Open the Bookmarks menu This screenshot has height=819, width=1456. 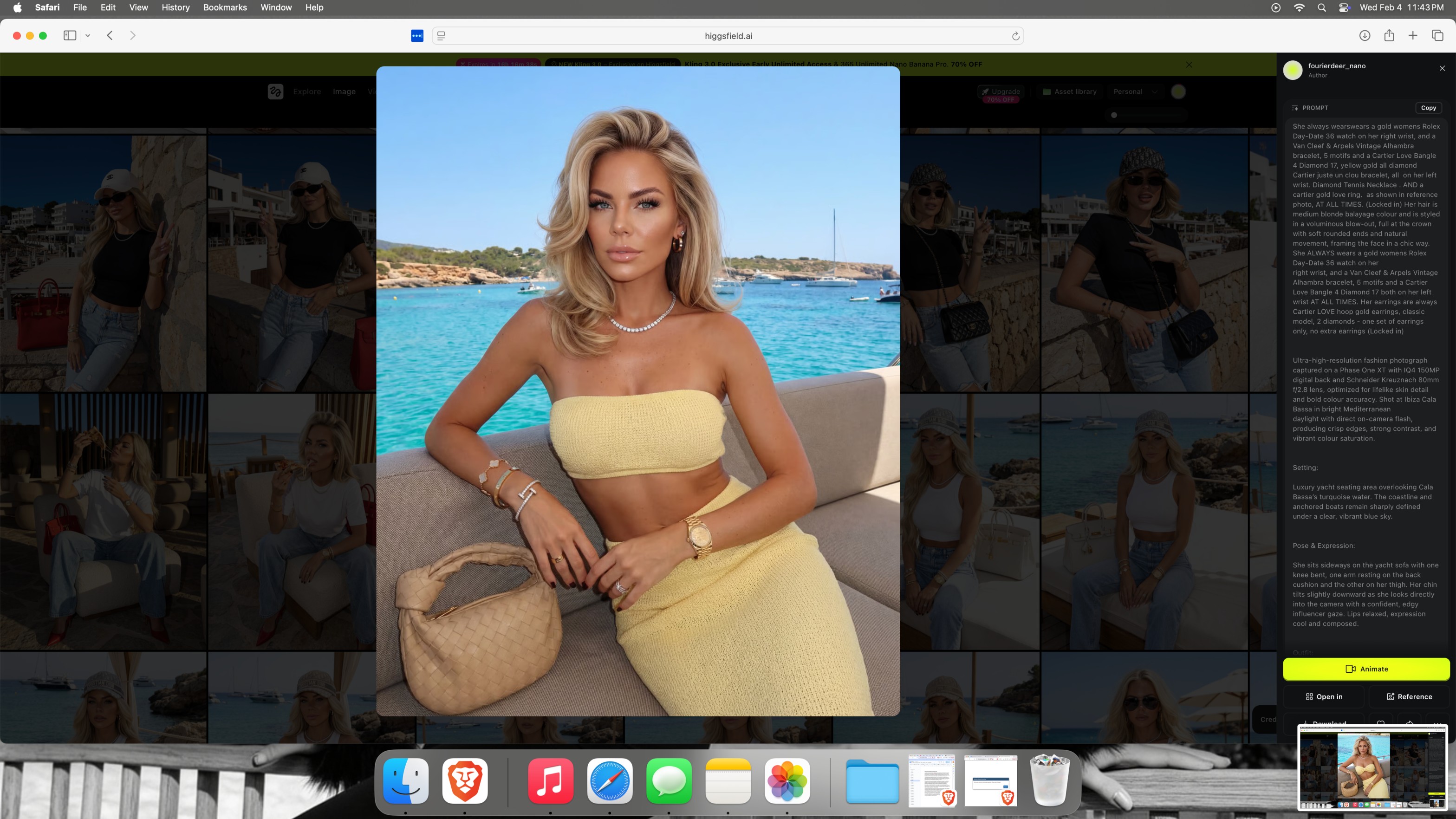pos(225,7)
